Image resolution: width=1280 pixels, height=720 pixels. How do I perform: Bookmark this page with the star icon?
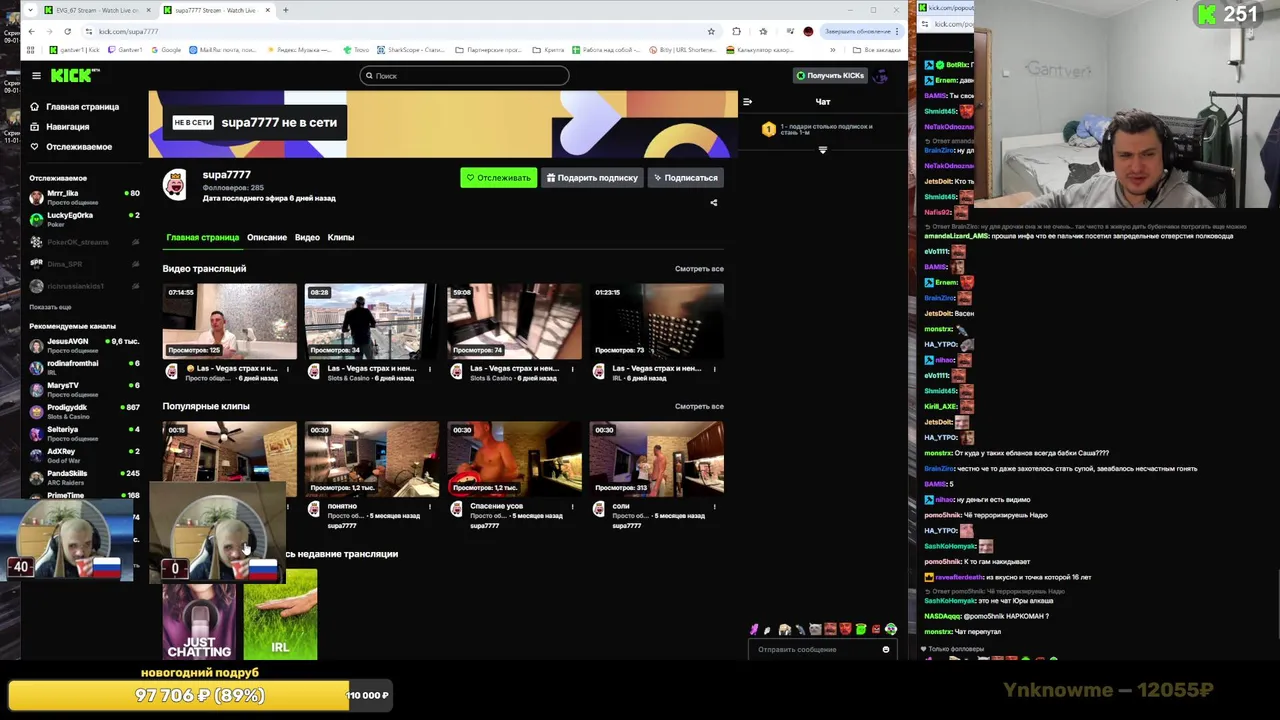point(711,31)
